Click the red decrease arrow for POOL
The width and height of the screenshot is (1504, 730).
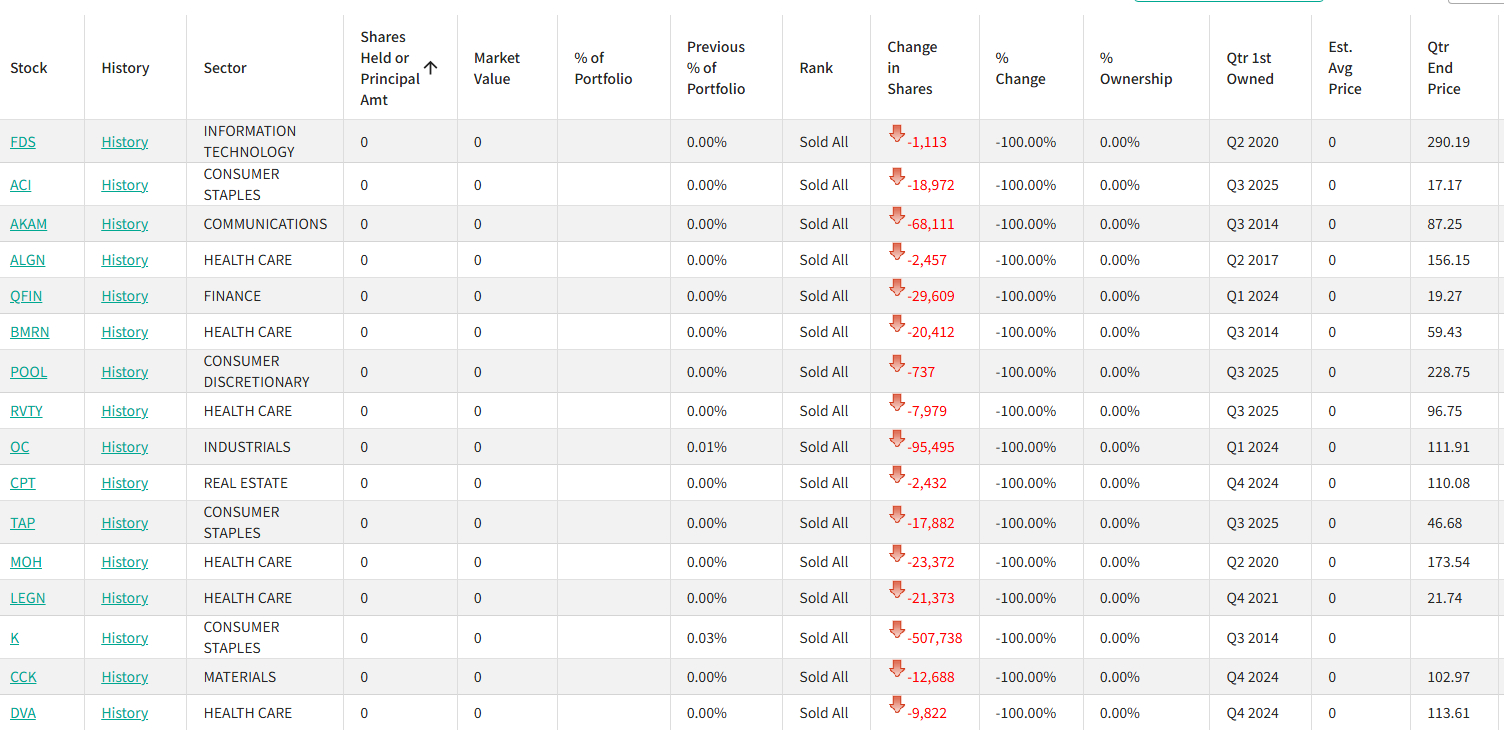(x=897, y=364)
